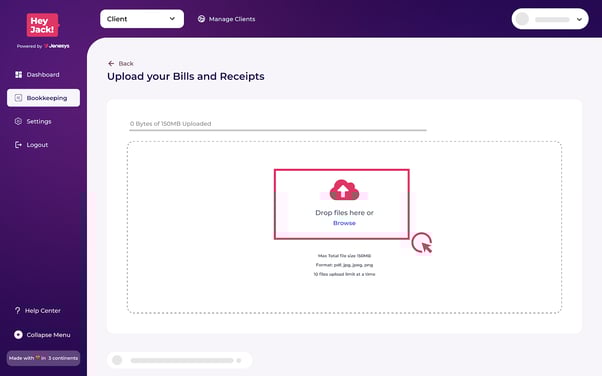
Task: Click the Manage Clients icon
Action: tap(201, 19)
